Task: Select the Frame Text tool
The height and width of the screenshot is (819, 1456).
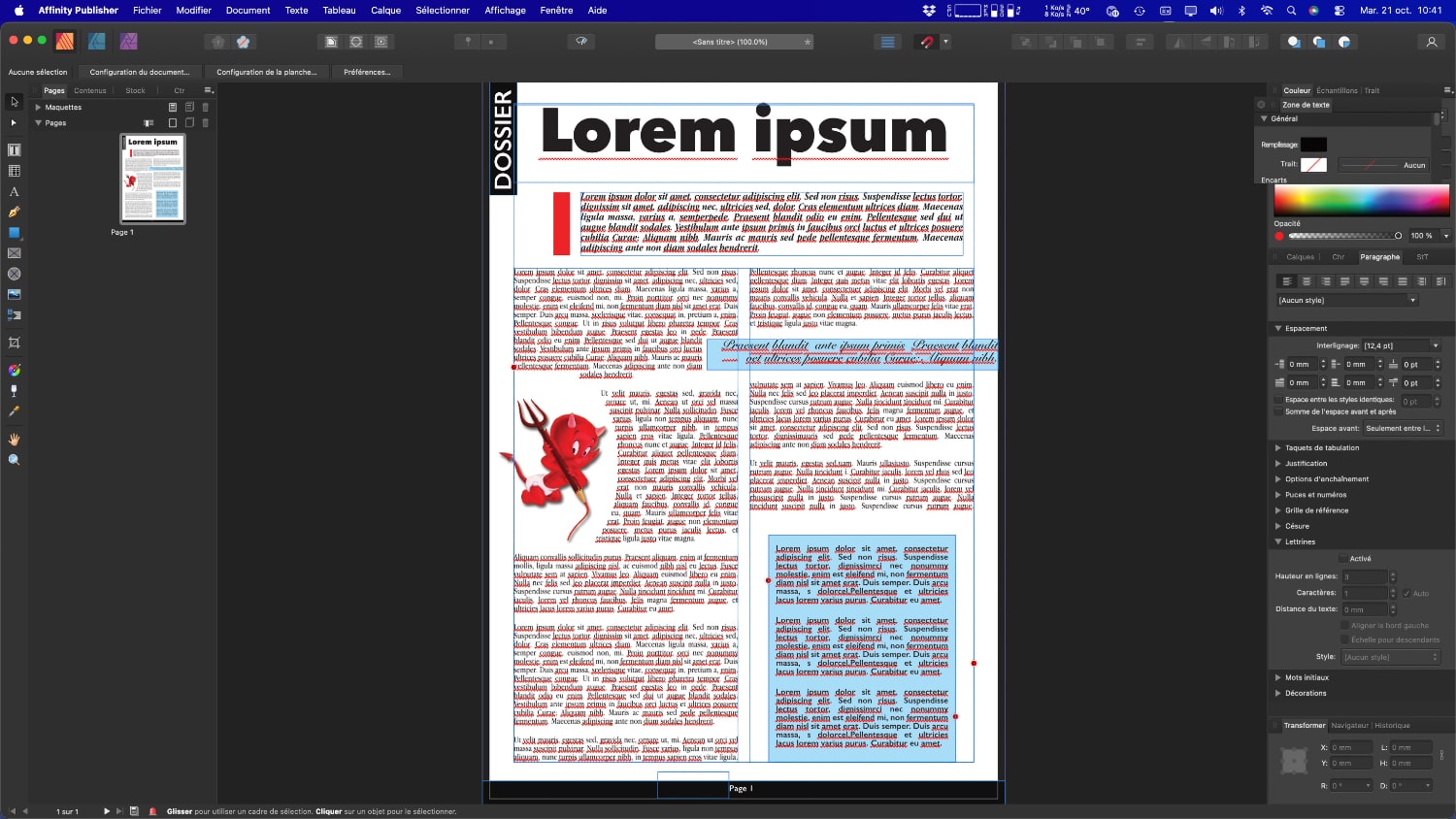Action: click(x=15, y=150)
